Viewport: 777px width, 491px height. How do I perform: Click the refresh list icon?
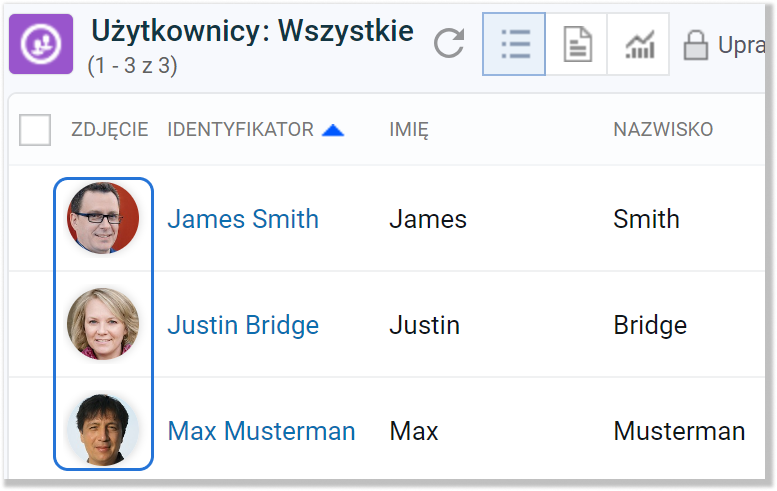pos(449,44)
